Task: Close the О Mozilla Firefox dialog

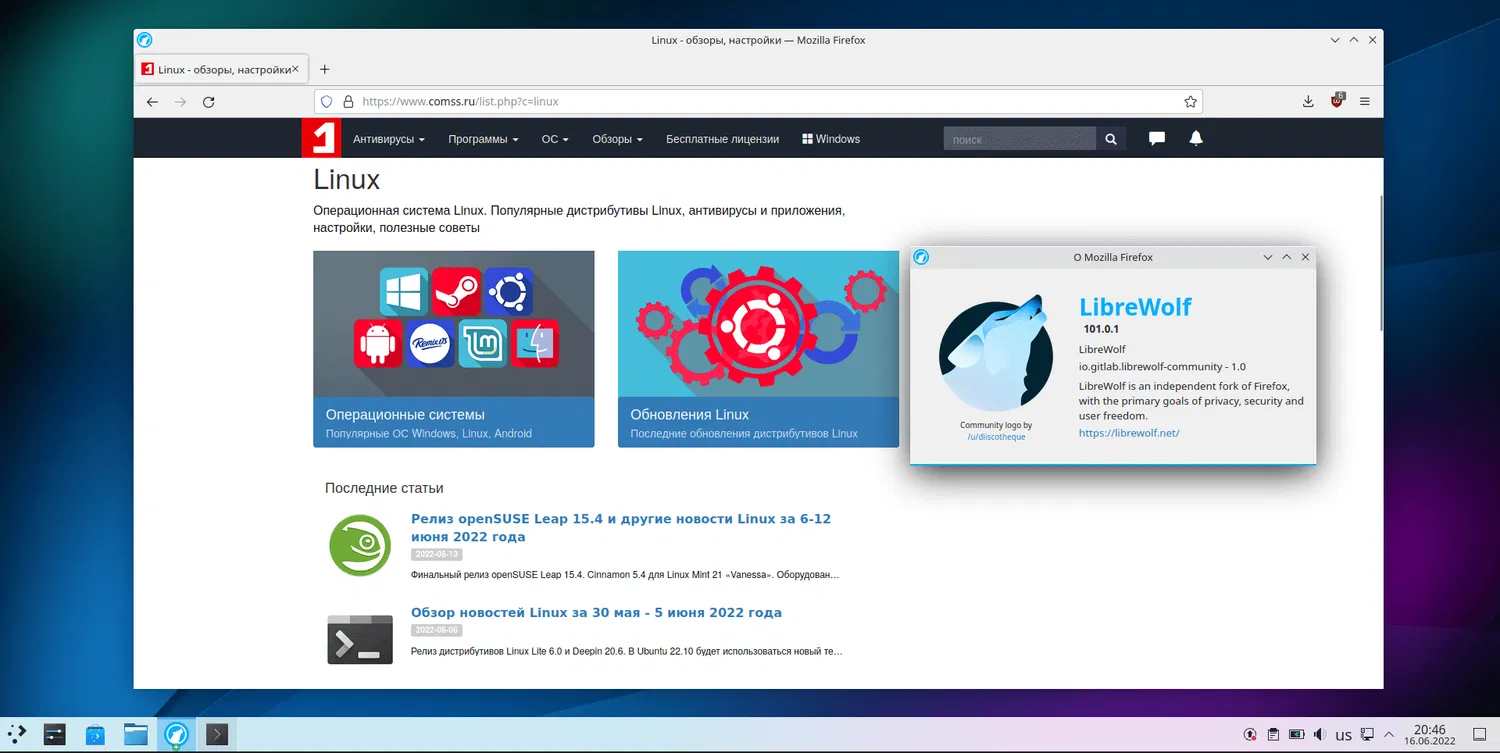Action: click(1305, 257)
